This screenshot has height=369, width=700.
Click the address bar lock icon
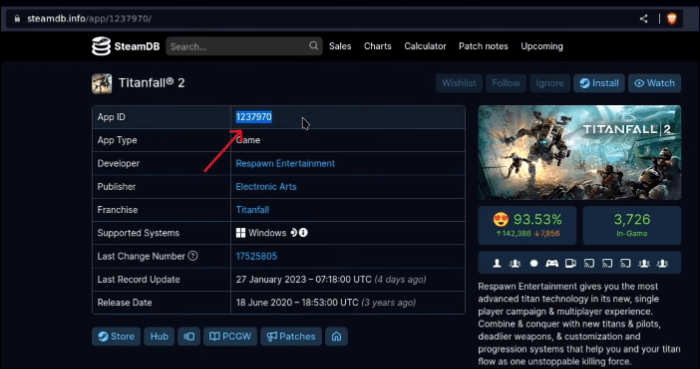(x=17, y=19)
